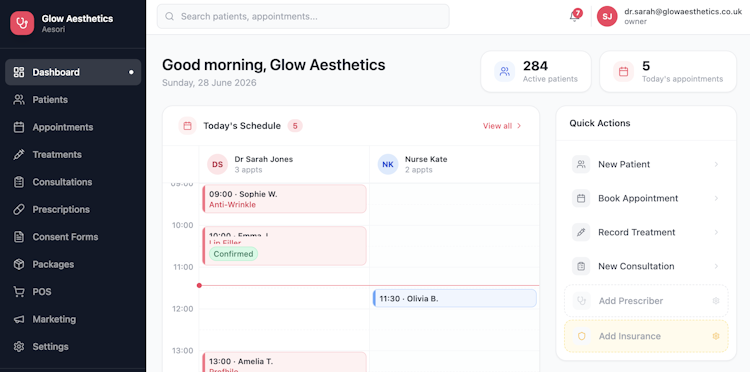Click the gear icon beside Add Prescriber

716,301
